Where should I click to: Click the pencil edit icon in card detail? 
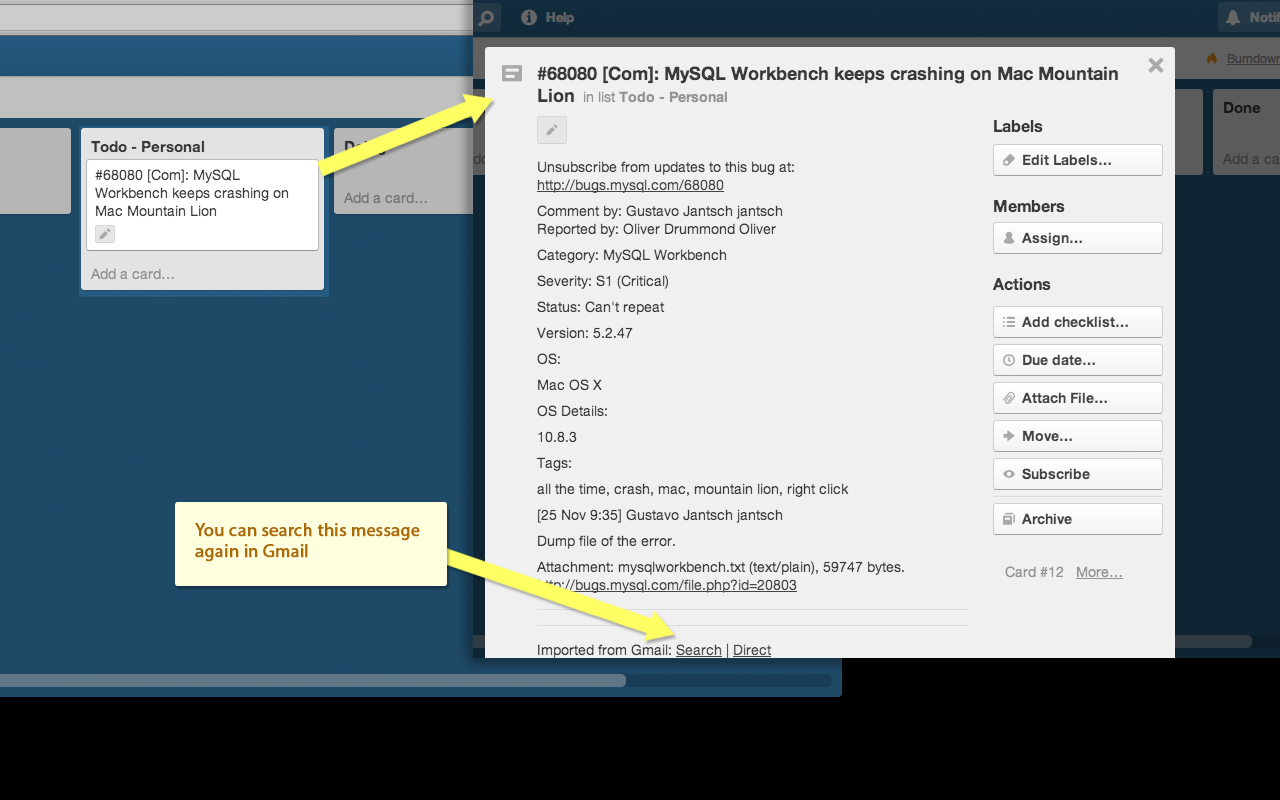[551, 130]
